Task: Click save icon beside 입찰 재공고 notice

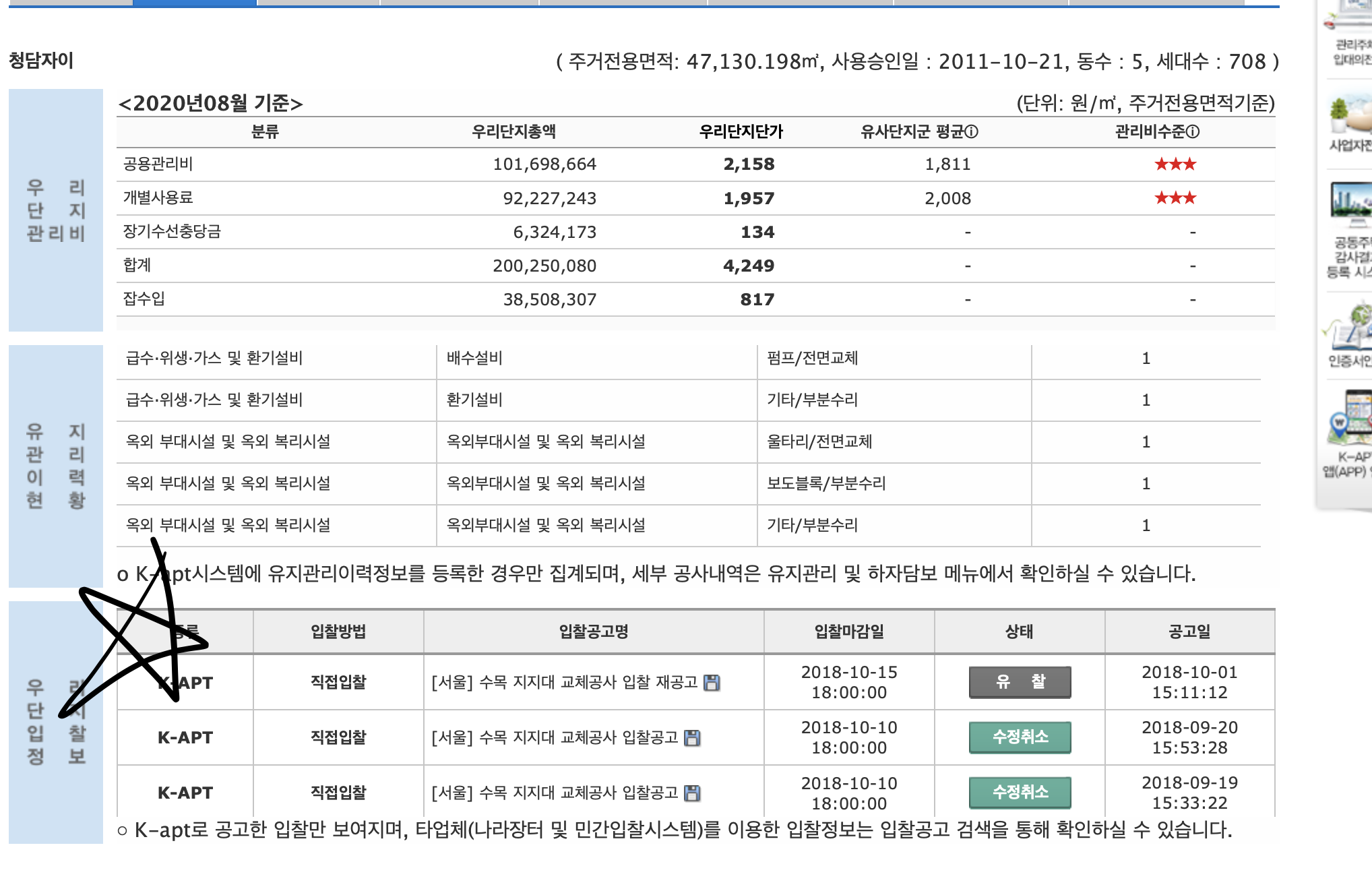Action: 712,683
